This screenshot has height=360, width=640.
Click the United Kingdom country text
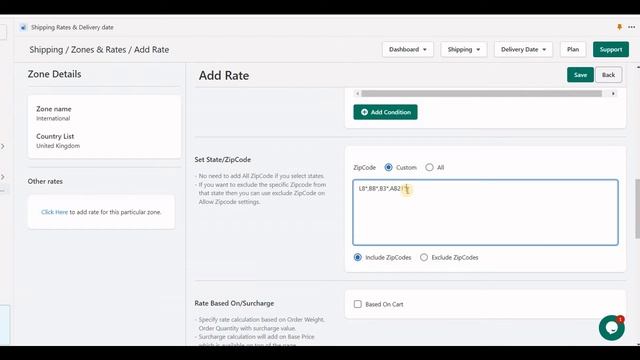(x=58, y=146)
